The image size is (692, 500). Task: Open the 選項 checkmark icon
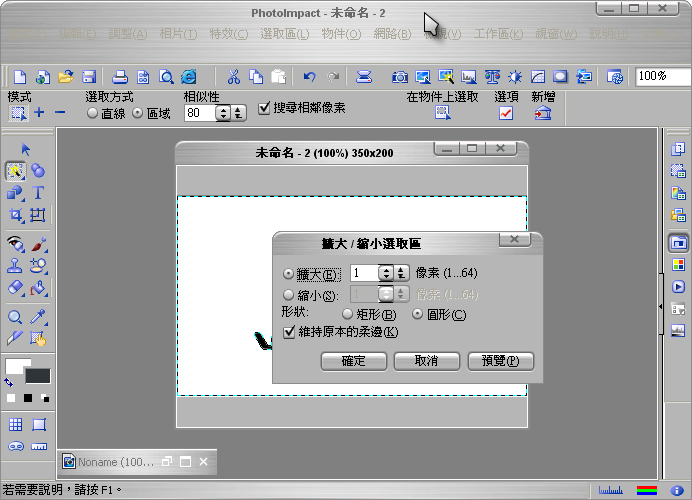(x=506, y=113)
